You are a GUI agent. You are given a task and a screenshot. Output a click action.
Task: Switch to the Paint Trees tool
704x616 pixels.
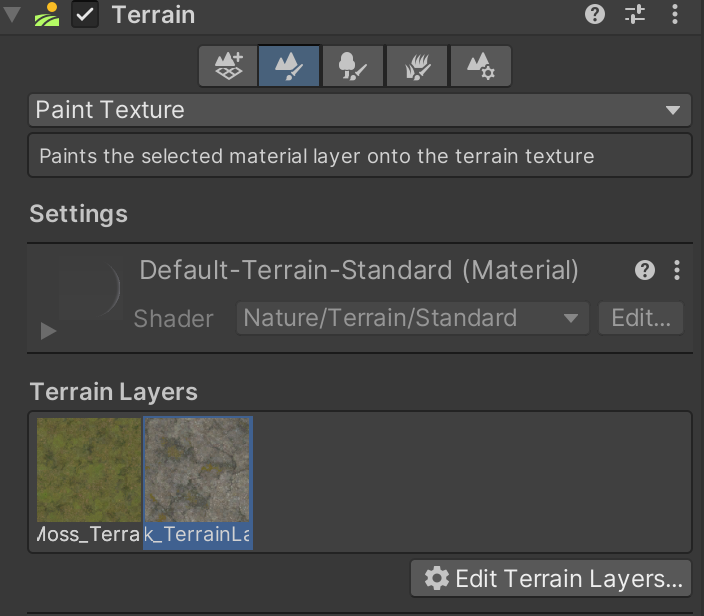(353, 67)
